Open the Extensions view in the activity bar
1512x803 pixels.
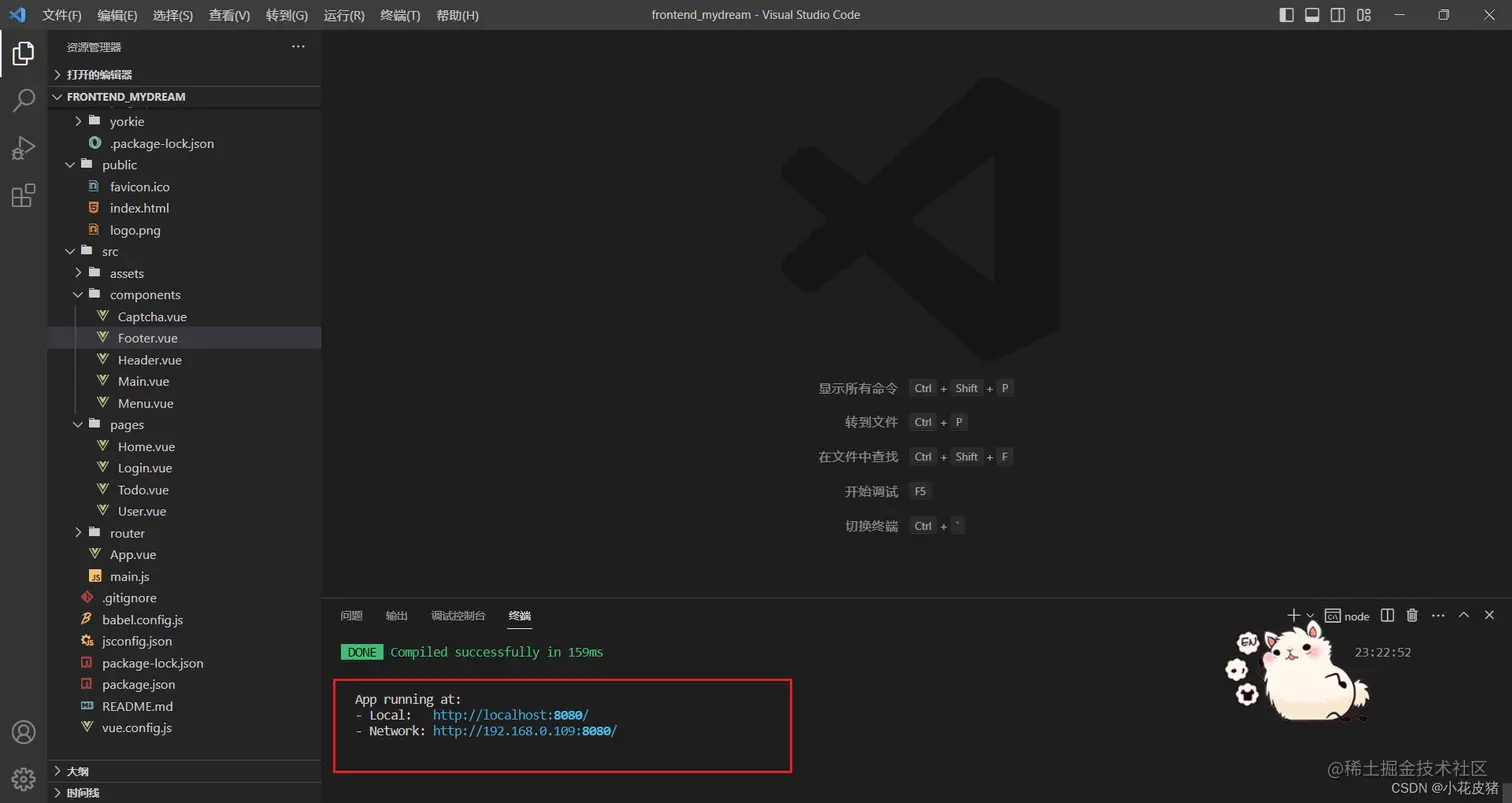[23, 196]
